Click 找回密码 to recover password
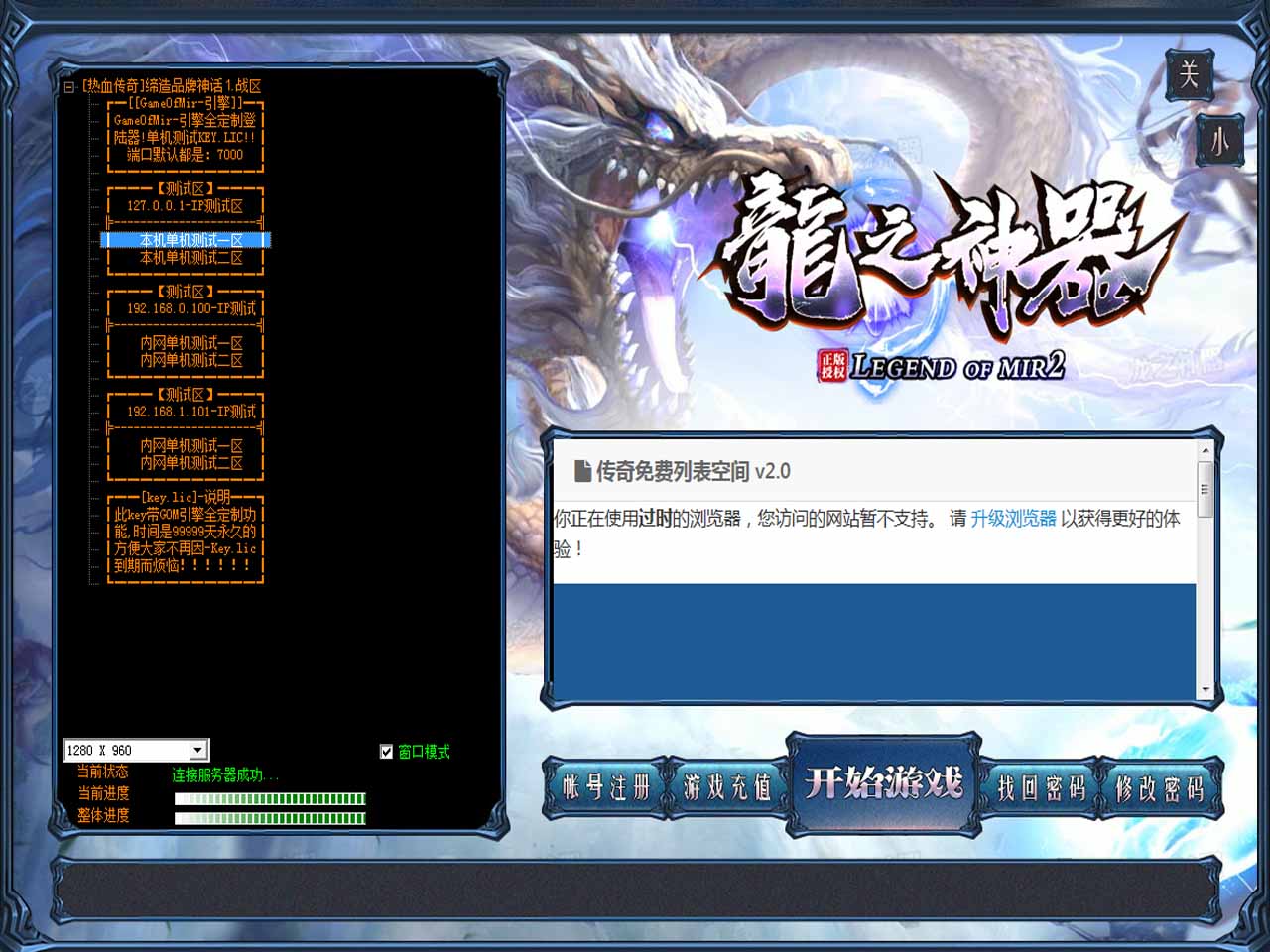Viewport: 1270px width, 952px height. pyautogui.click(x=1041, y=788)
